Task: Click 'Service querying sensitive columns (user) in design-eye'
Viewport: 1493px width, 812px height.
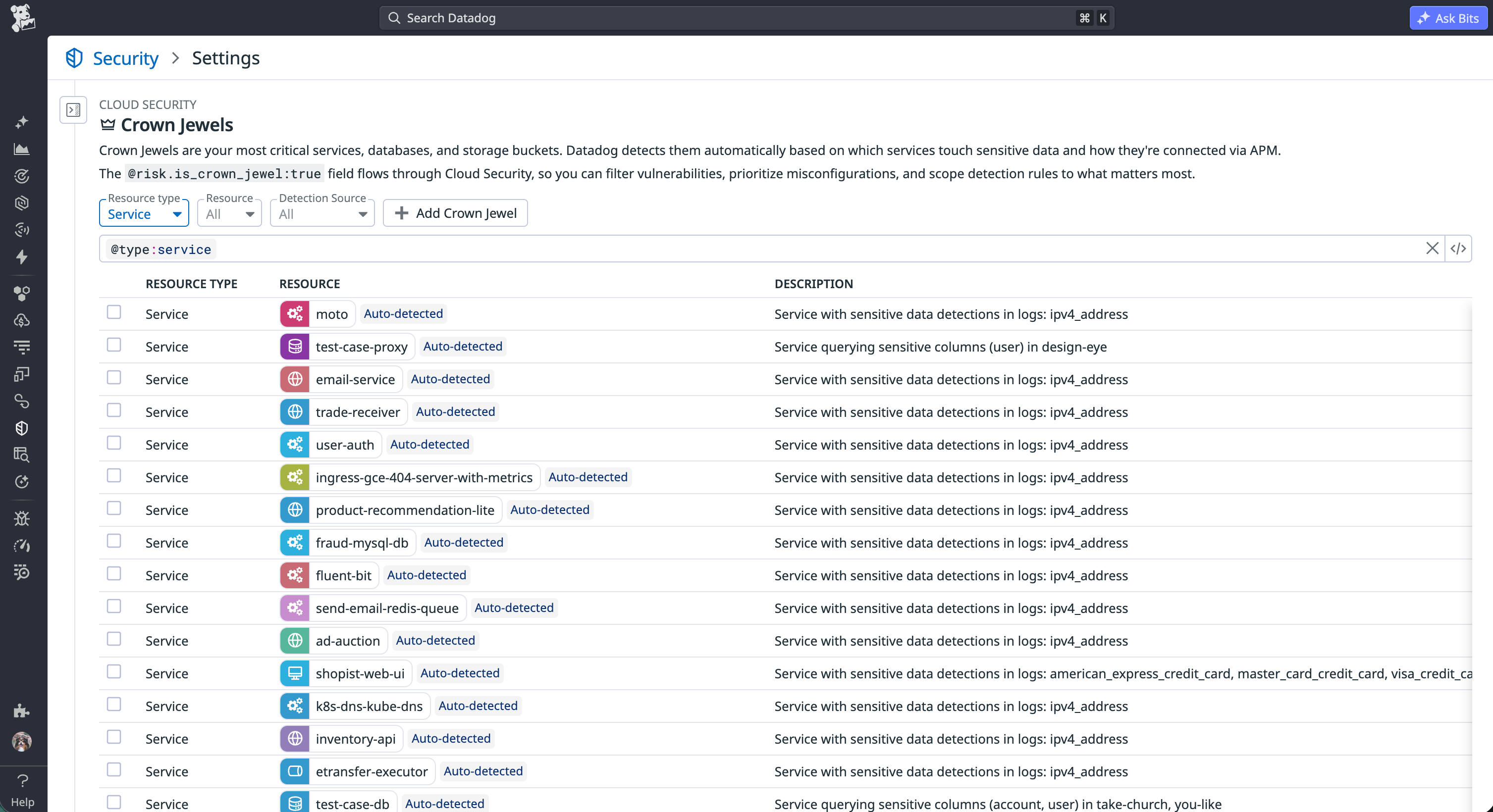Action: (x=941, y=347)
